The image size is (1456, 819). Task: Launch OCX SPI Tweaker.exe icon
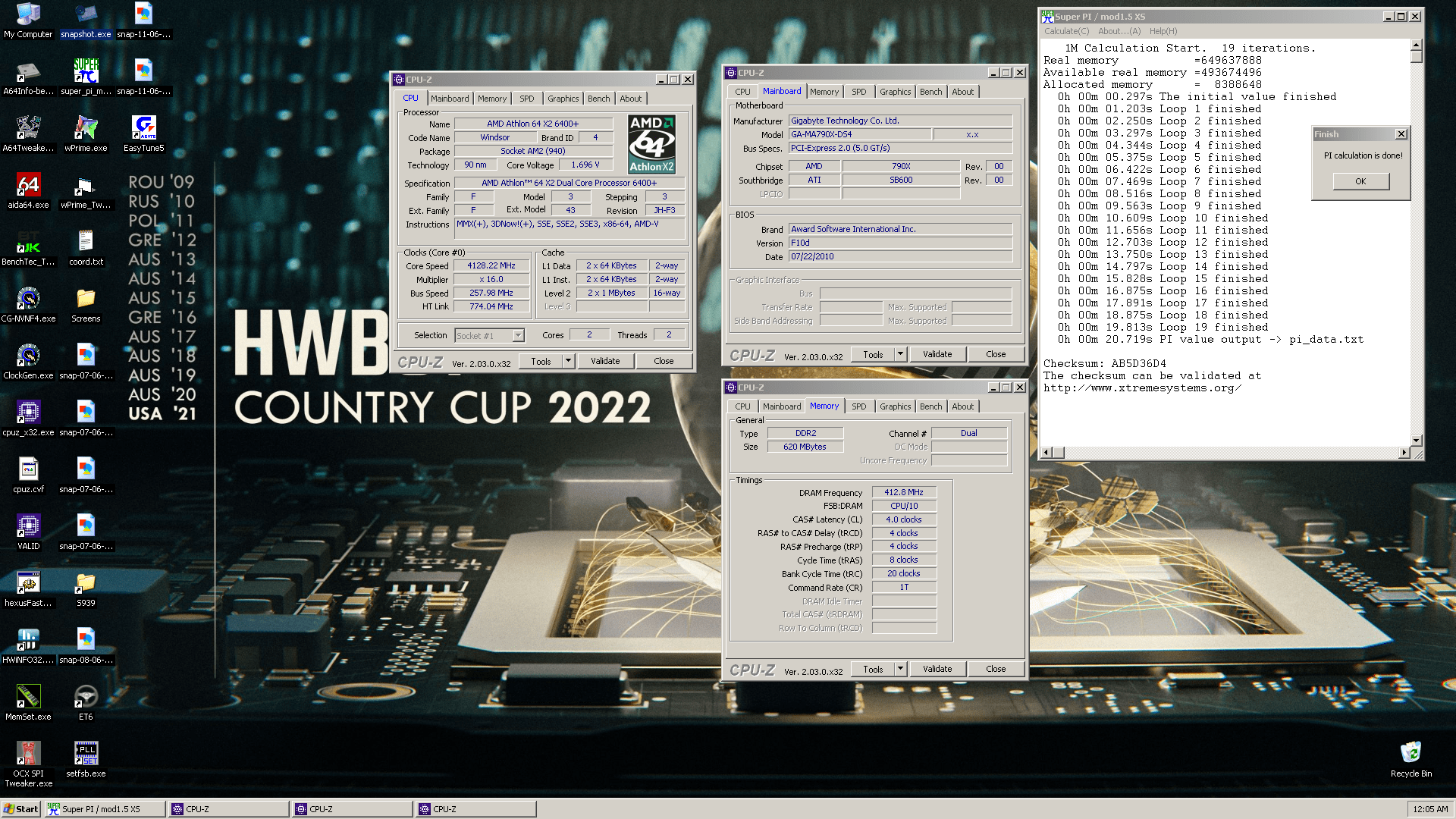pos(28,764)
